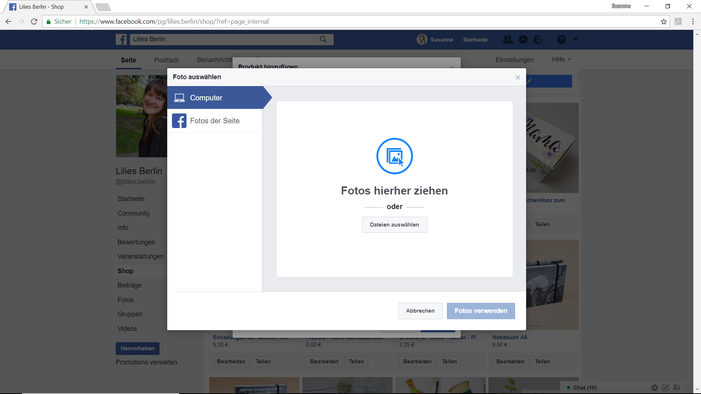Open the Einstellungen page tab
The width and height of the screenshot is (701, 394).
pos(514,59)
